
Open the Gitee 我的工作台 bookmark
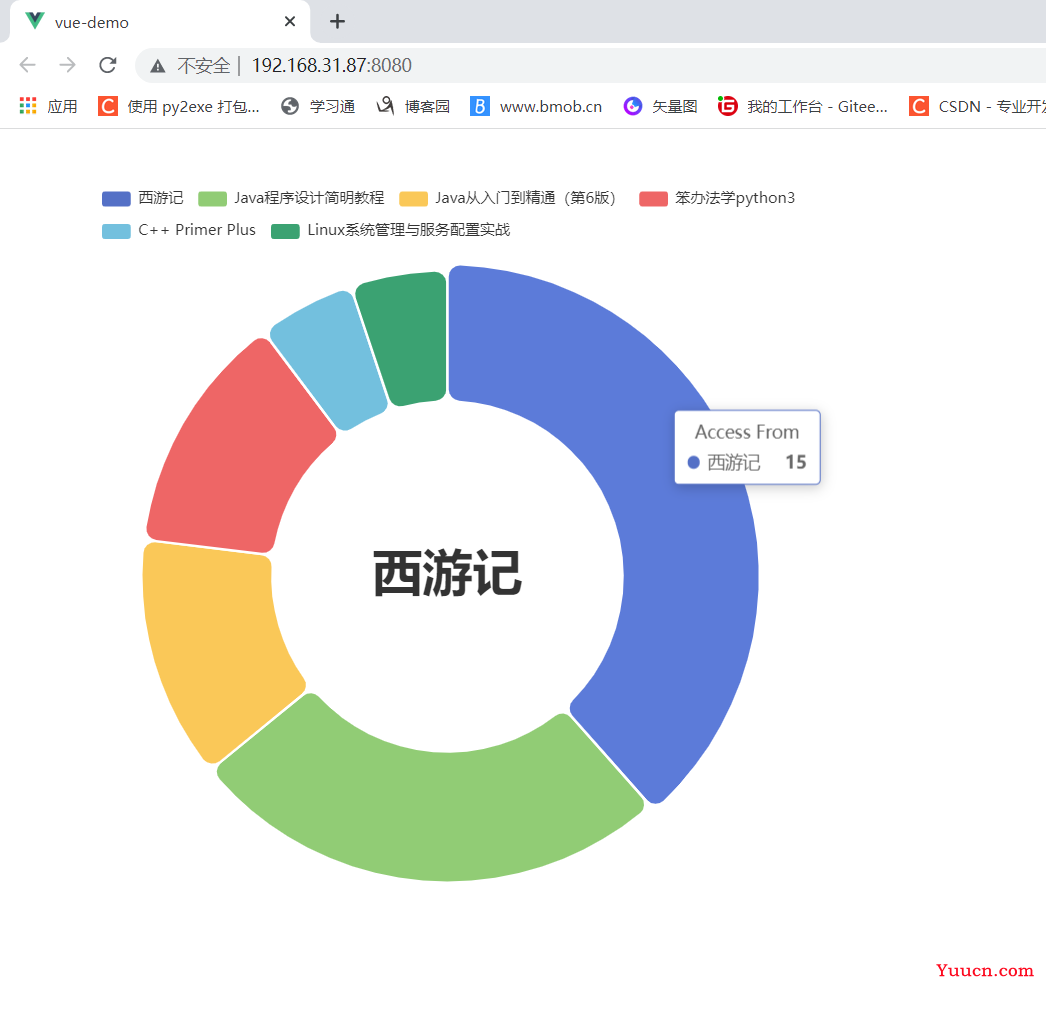pos(803,106)
